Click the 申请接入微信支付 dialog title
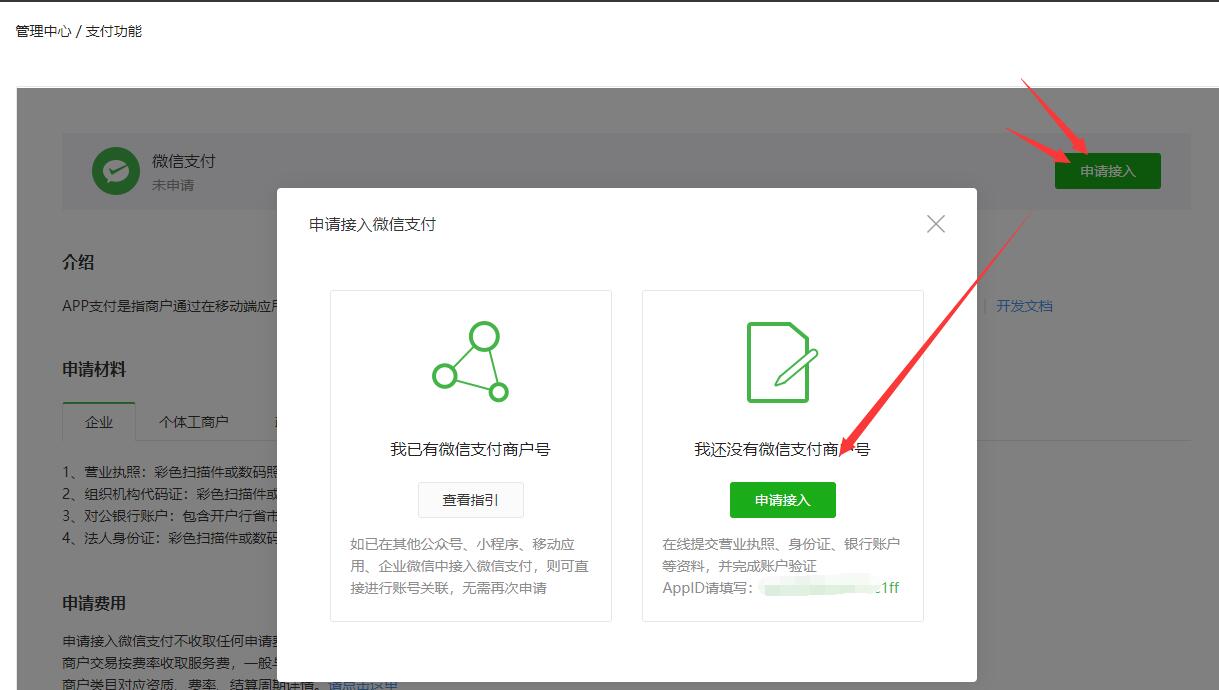 373,224
